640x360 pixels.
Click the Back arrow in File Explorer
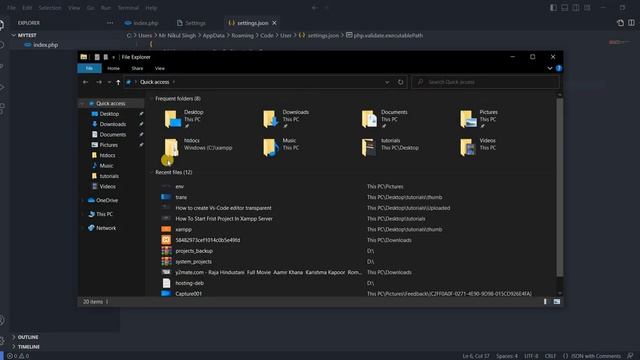86,82
